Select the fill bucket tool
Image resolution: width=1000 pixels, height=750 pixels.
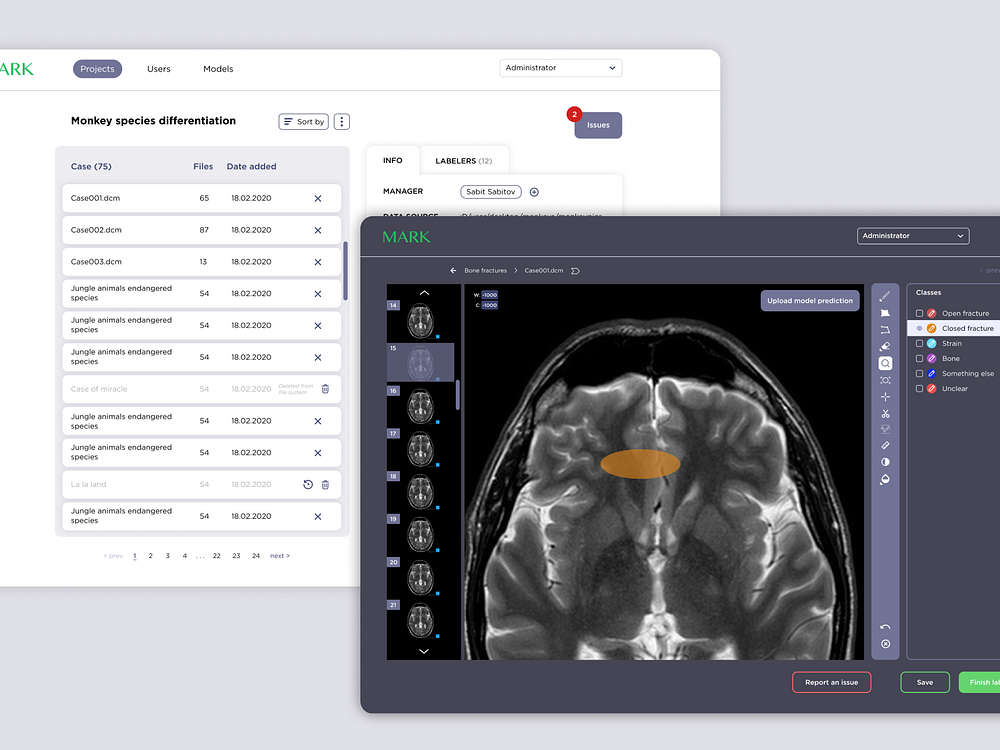pyautogui.click(x=885, y=479)
